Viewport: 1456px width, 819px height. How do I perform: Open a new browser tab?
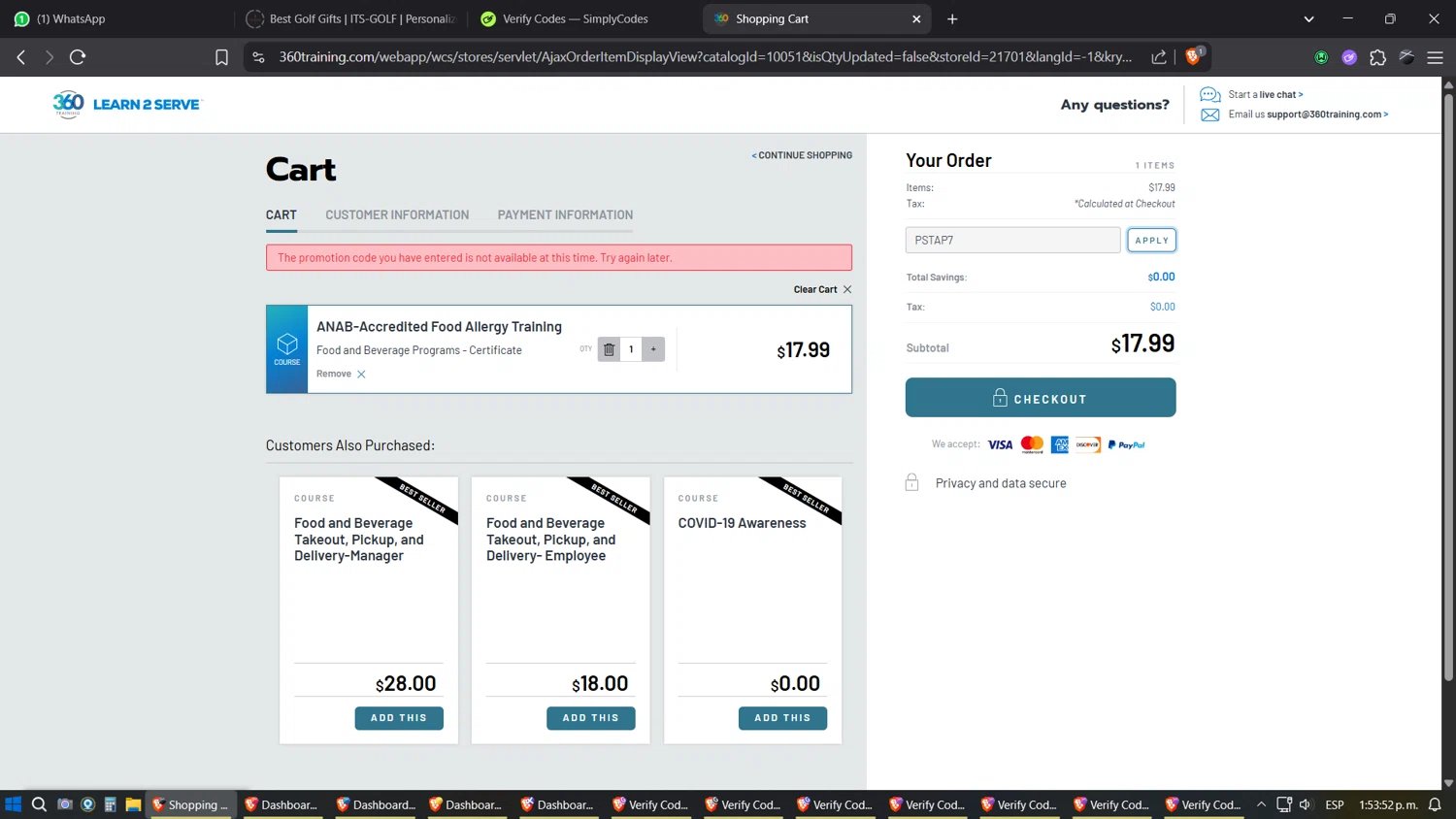click(952, 18)
